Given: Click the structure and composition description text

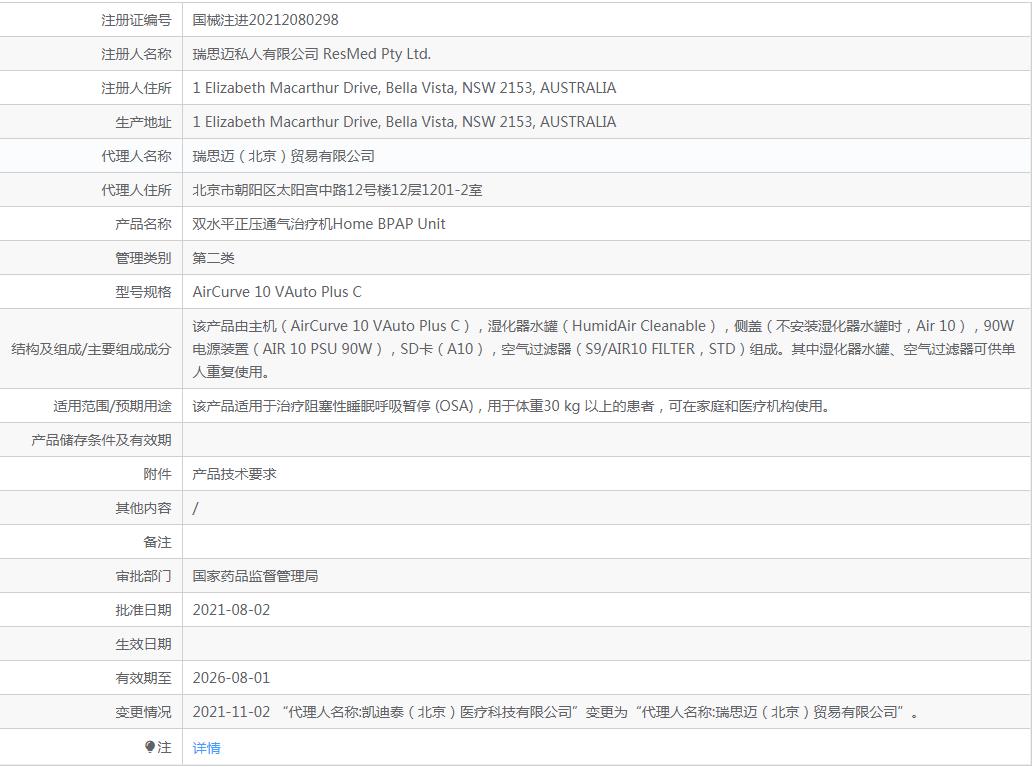Looking at the screenshot, I should pos(604,349).
